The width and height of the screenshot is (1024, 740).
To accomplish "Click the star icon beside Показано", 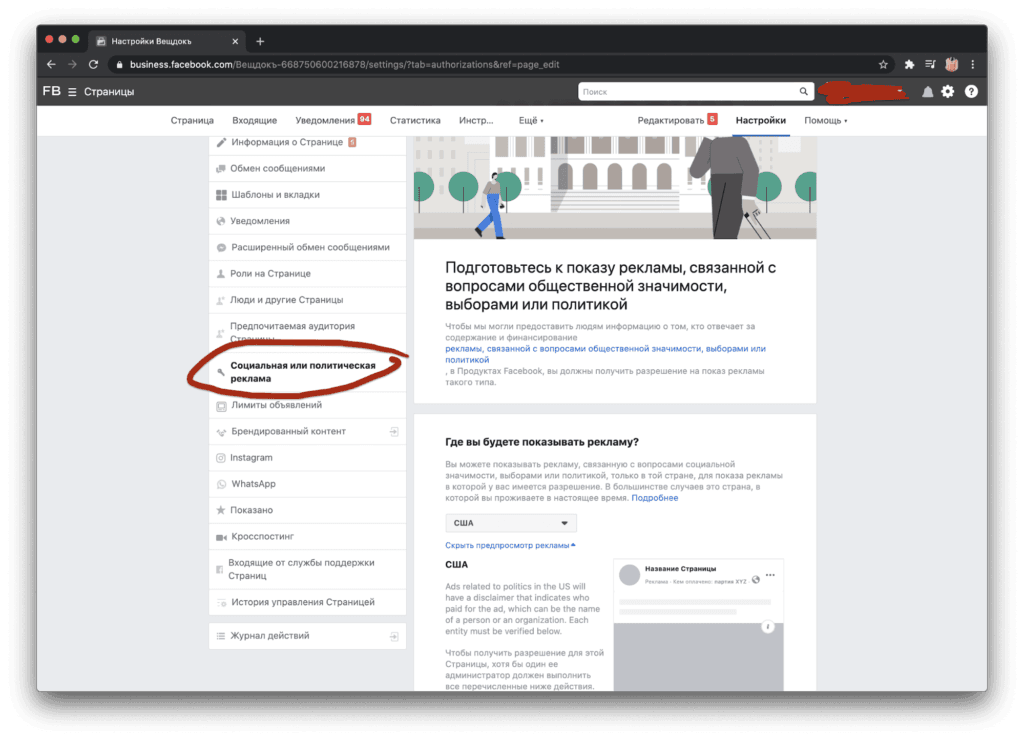I will pos(221,510).
